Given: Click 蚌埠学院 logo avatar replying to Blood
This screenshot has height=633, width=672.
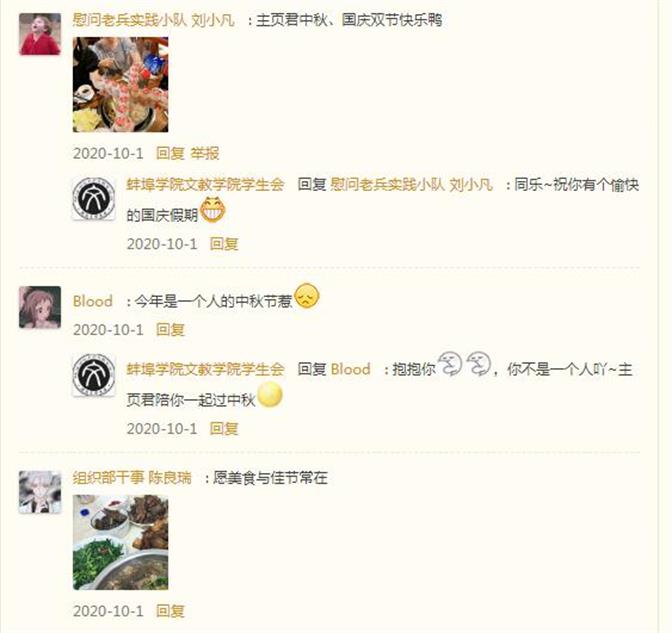Looking at the screenshot, I should (x=93, y=375).
